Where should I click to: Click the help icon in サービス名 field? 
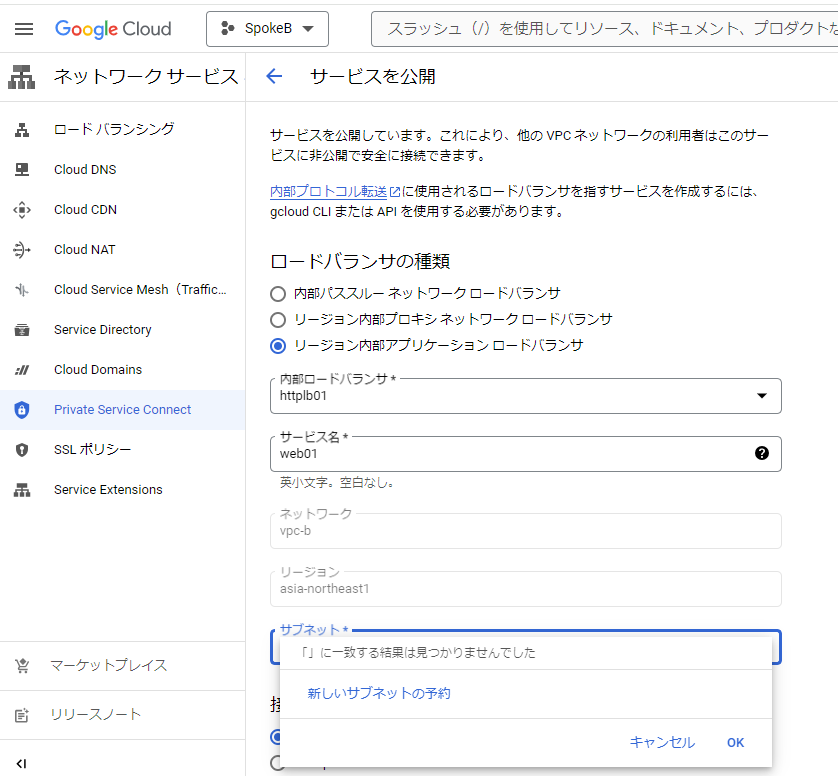pos(762,453)
